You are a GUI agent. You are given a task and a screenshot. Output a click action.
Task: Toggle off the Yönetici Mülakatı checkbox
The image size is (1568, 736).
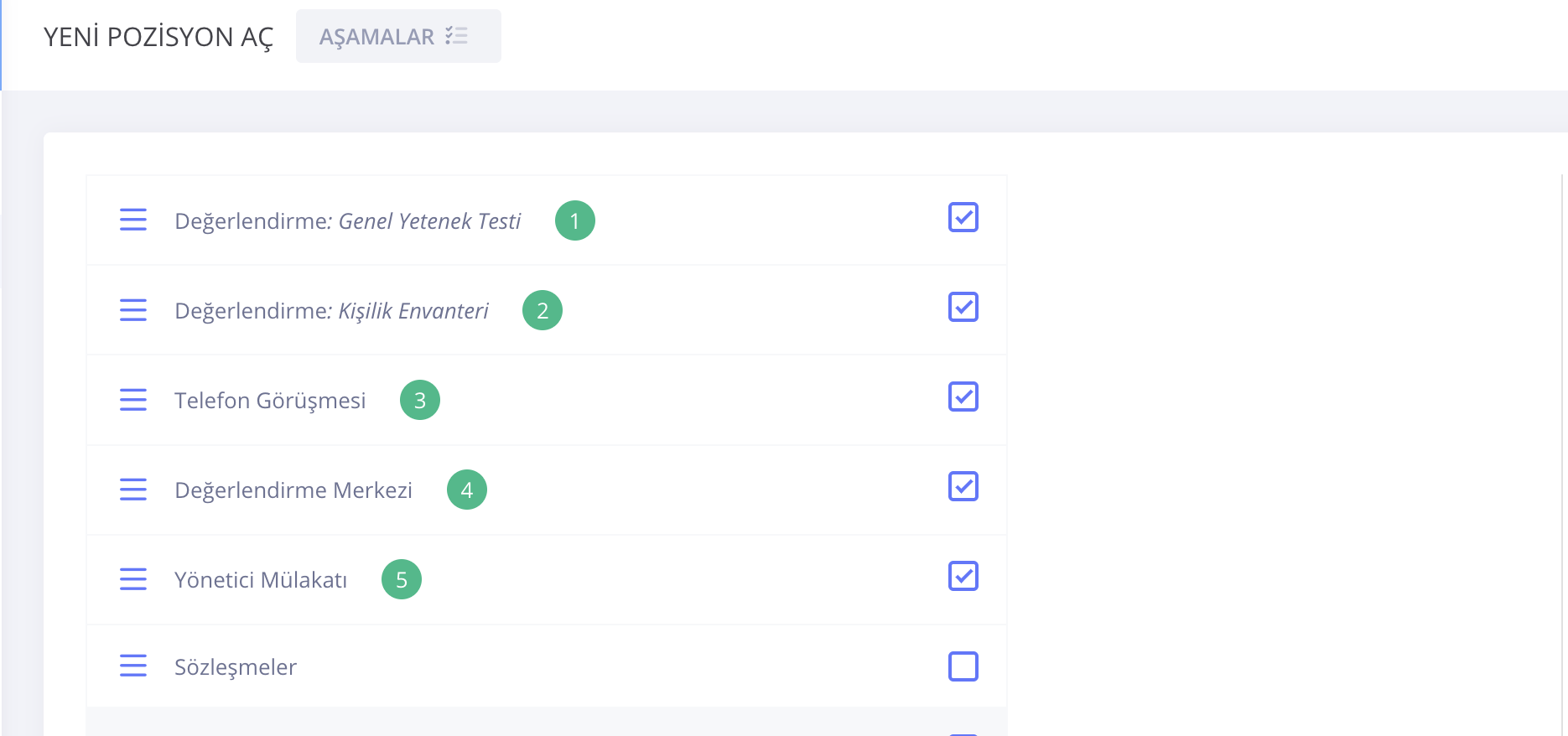point(963,576)
